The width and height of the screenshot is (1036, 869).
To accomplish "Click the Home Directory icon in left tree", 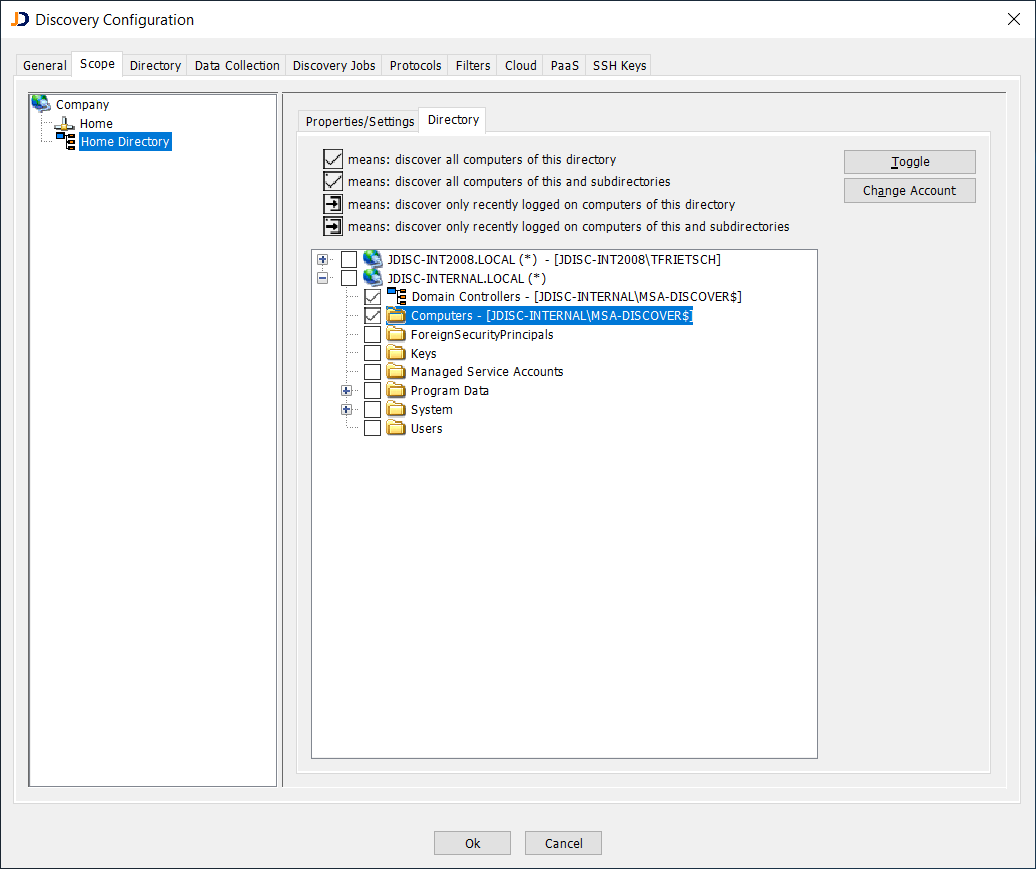I will click(x=66, y=141).
